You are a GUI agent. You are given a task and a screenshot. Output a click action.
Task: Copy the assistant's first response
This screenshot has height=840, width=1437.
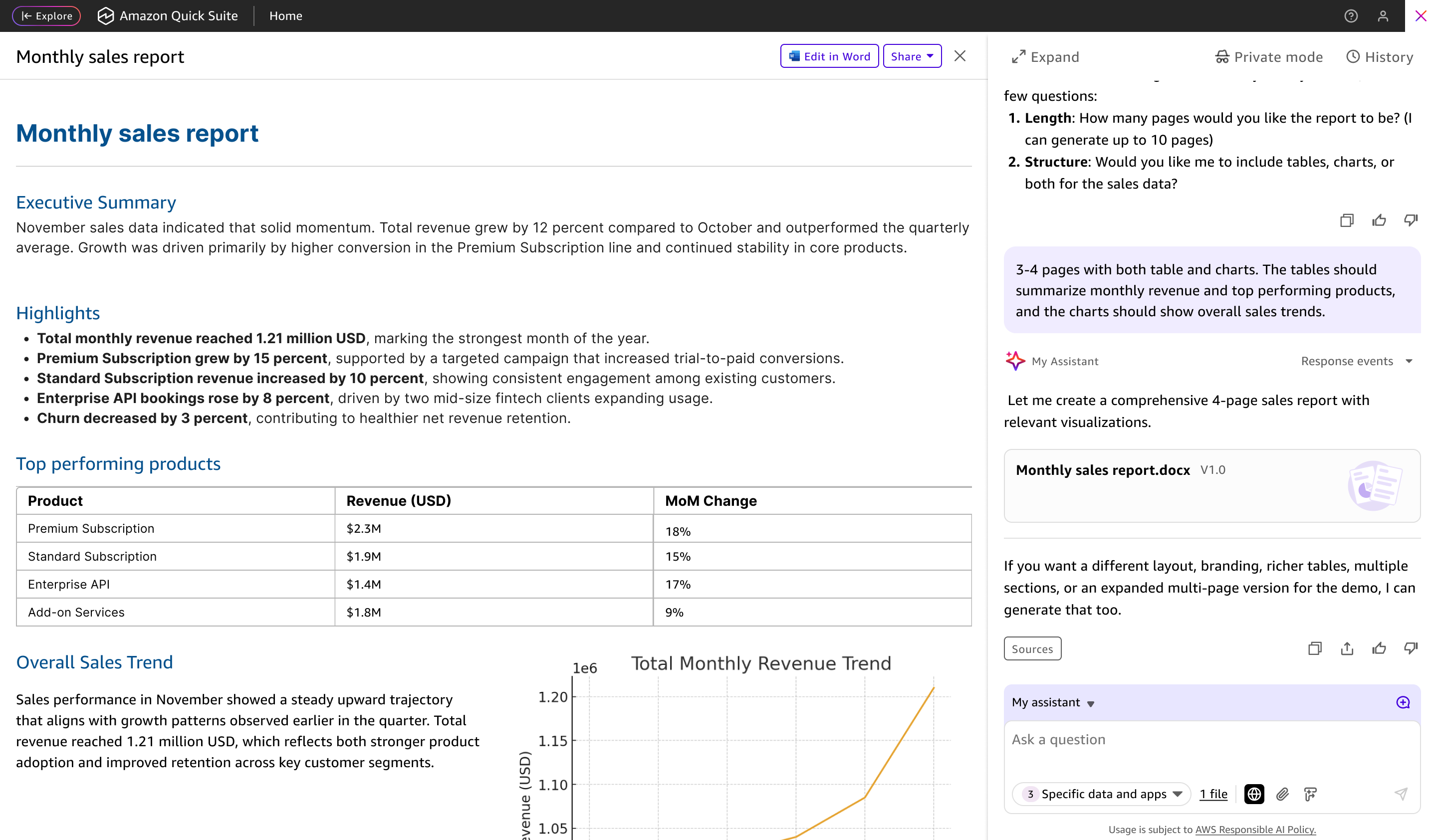coord(1346,220)
